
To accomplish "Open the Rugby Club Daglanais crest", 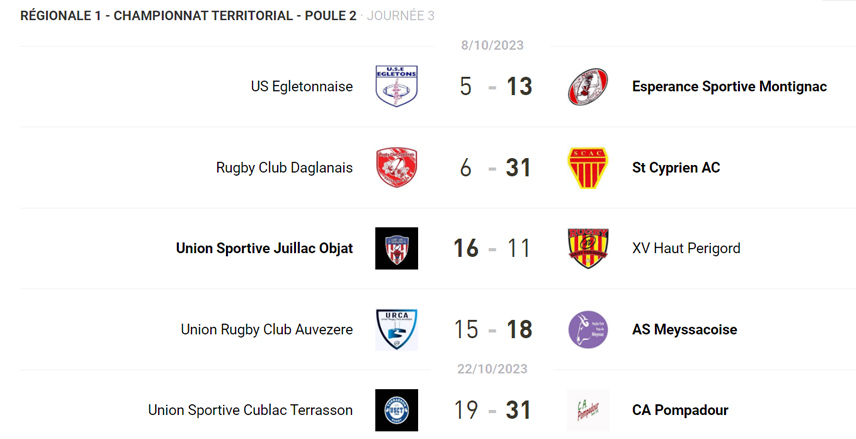I will coord(396,167).
